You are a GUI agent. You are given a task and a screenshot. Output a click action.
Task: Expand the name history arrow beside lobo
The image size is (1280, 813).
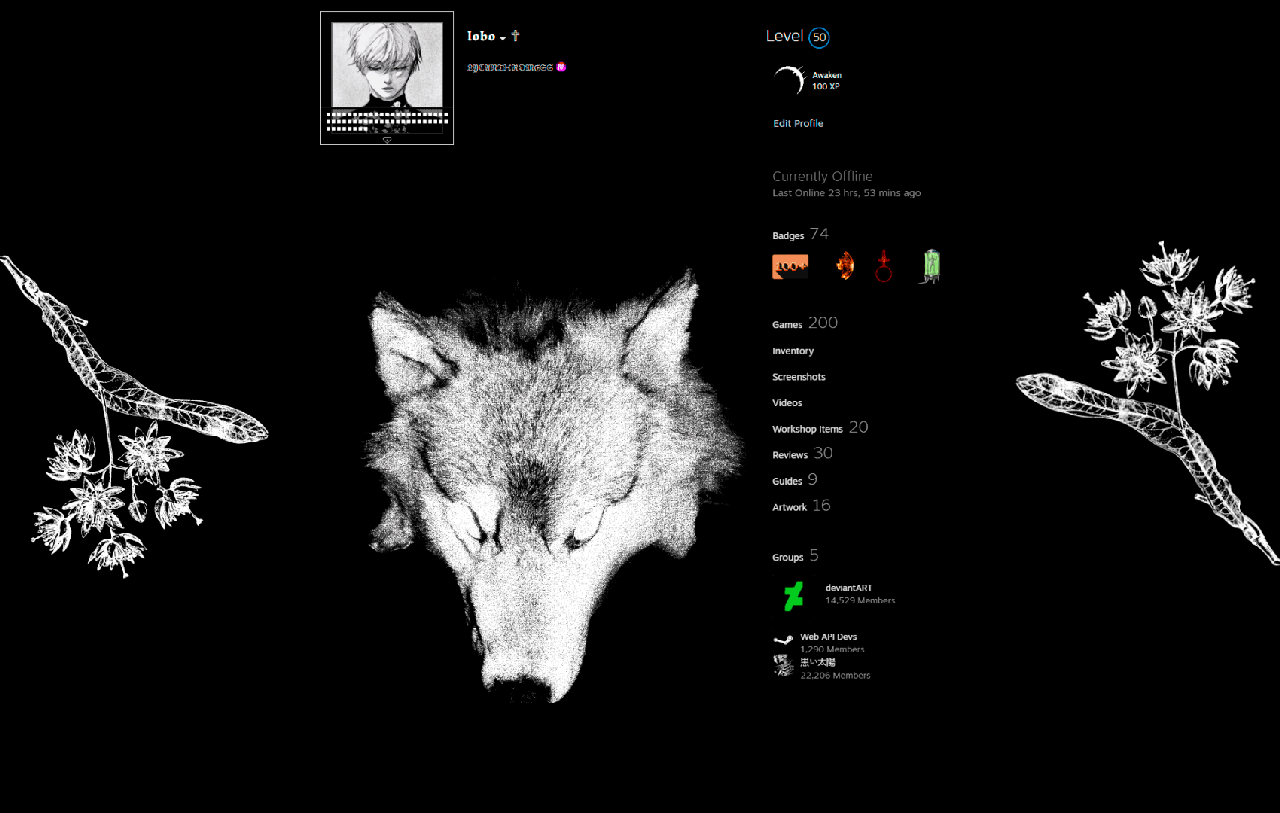503,39
